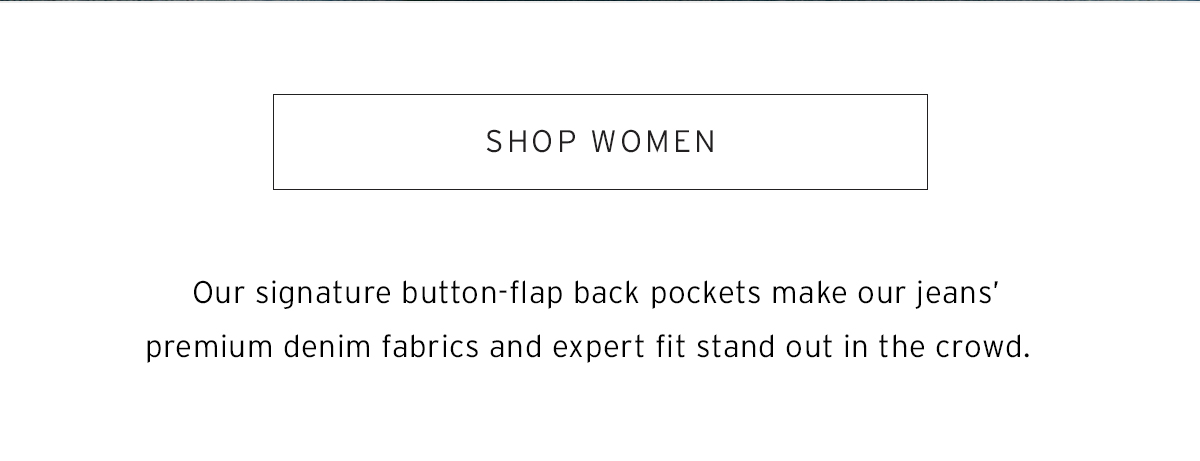
Task: Click the word signature in the description
Action: (x=324, y=296)
